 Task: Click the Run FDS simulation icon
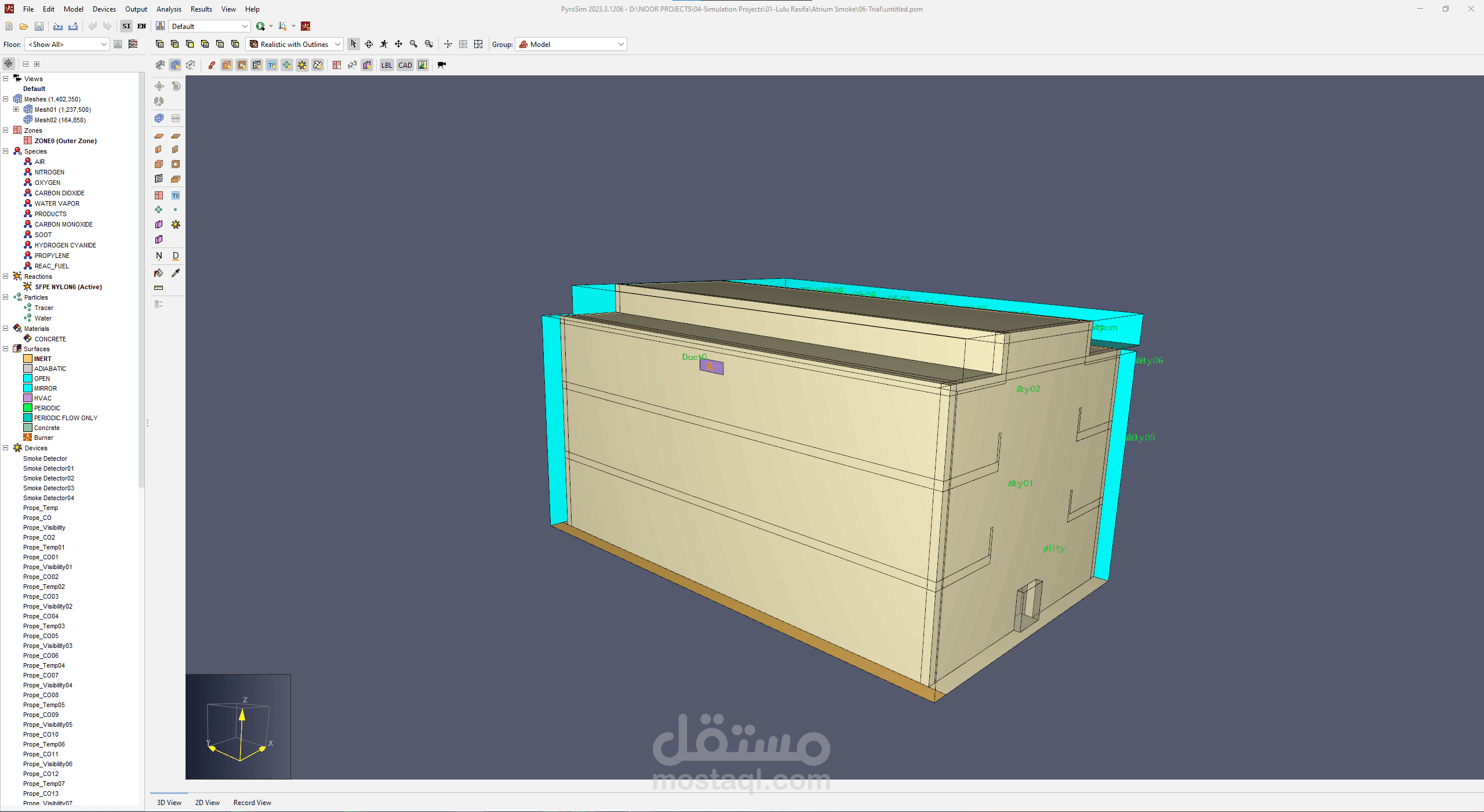tap(261, 26)
